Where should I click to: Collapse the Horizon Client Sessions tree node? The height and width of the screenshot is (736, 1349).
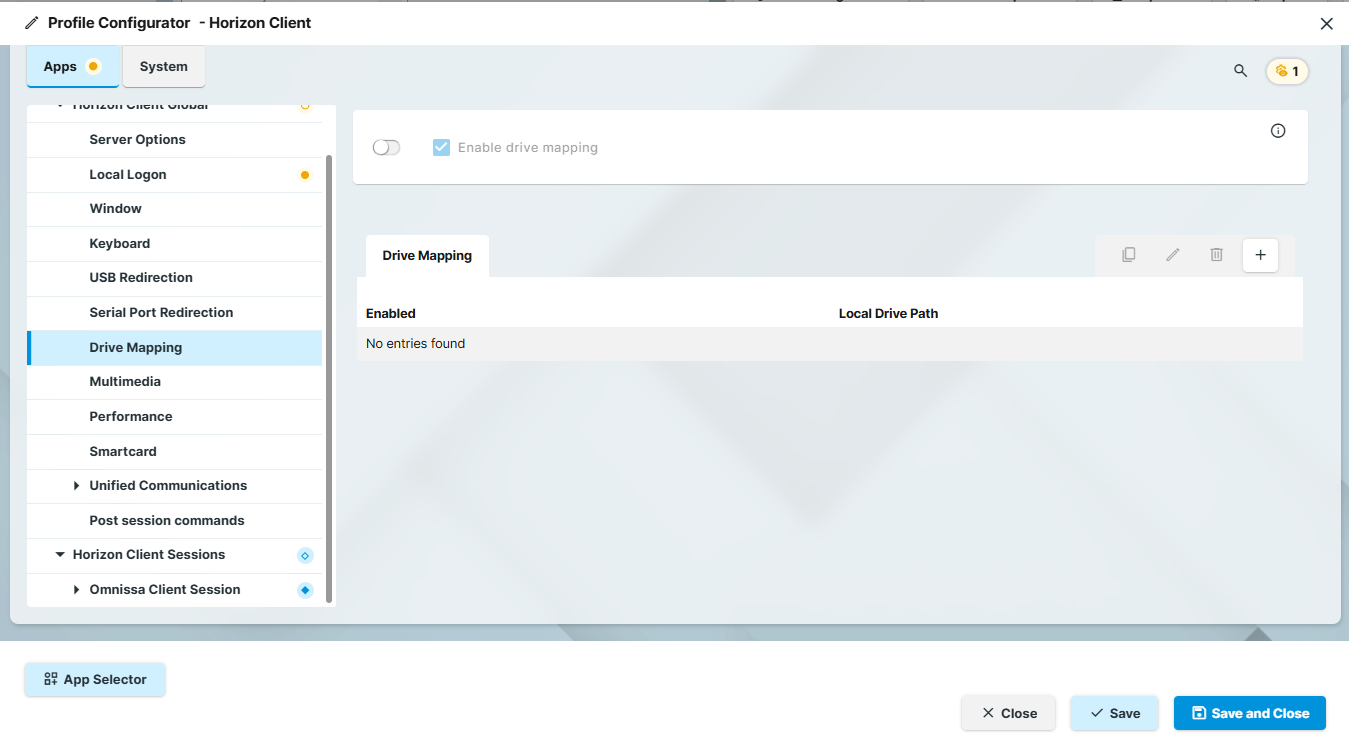coord(59,554)
